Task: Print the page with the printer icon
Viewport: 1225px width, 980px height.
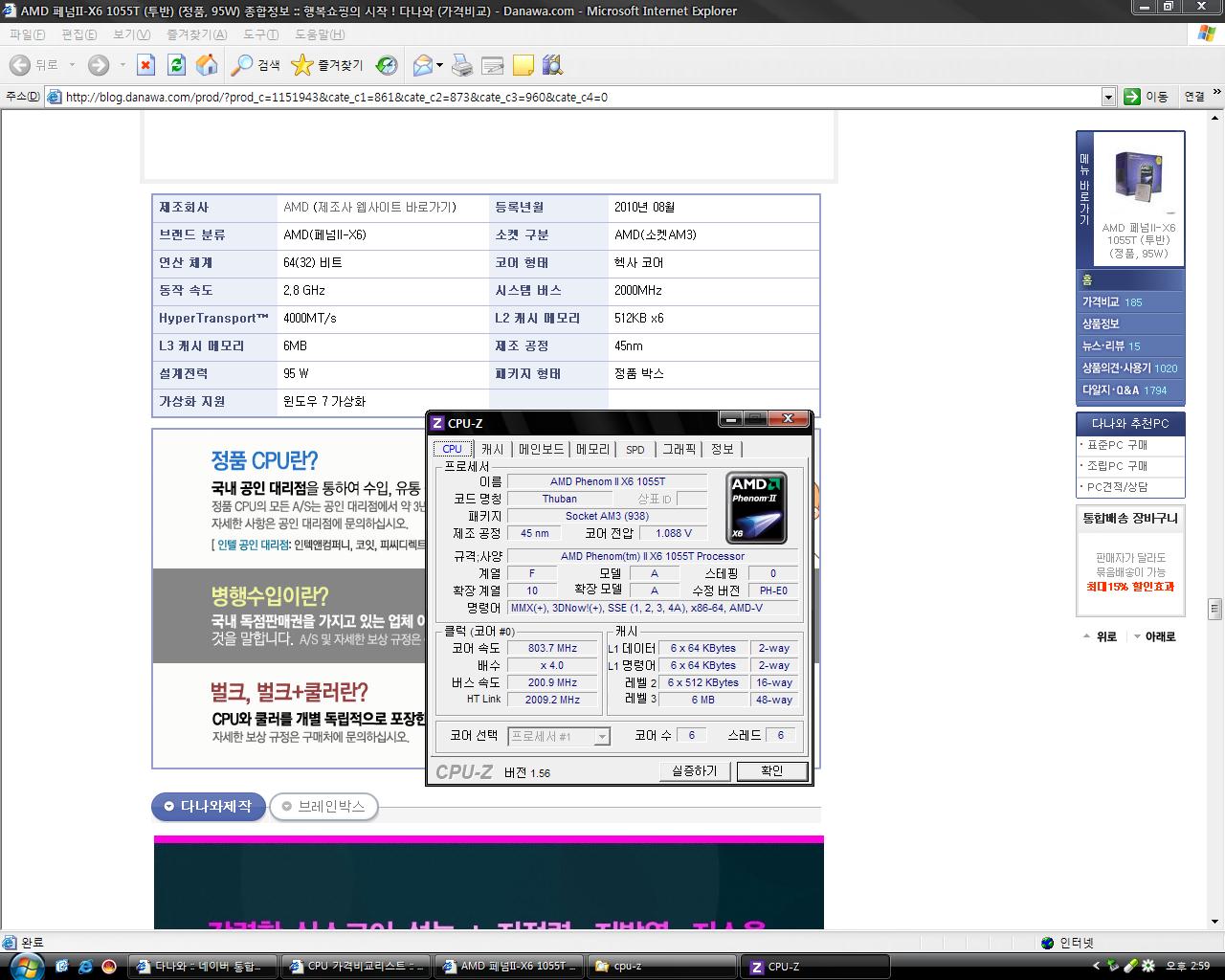Action: (x=461, y=65)
